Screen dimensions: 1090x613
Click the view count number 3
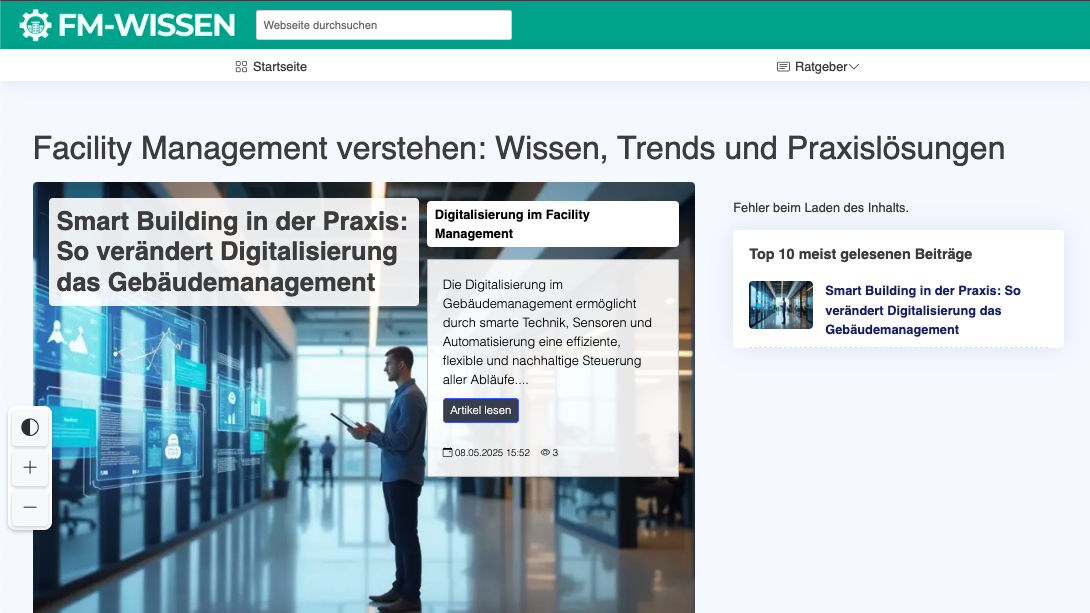pyautogui.click(x=553, y=452)
